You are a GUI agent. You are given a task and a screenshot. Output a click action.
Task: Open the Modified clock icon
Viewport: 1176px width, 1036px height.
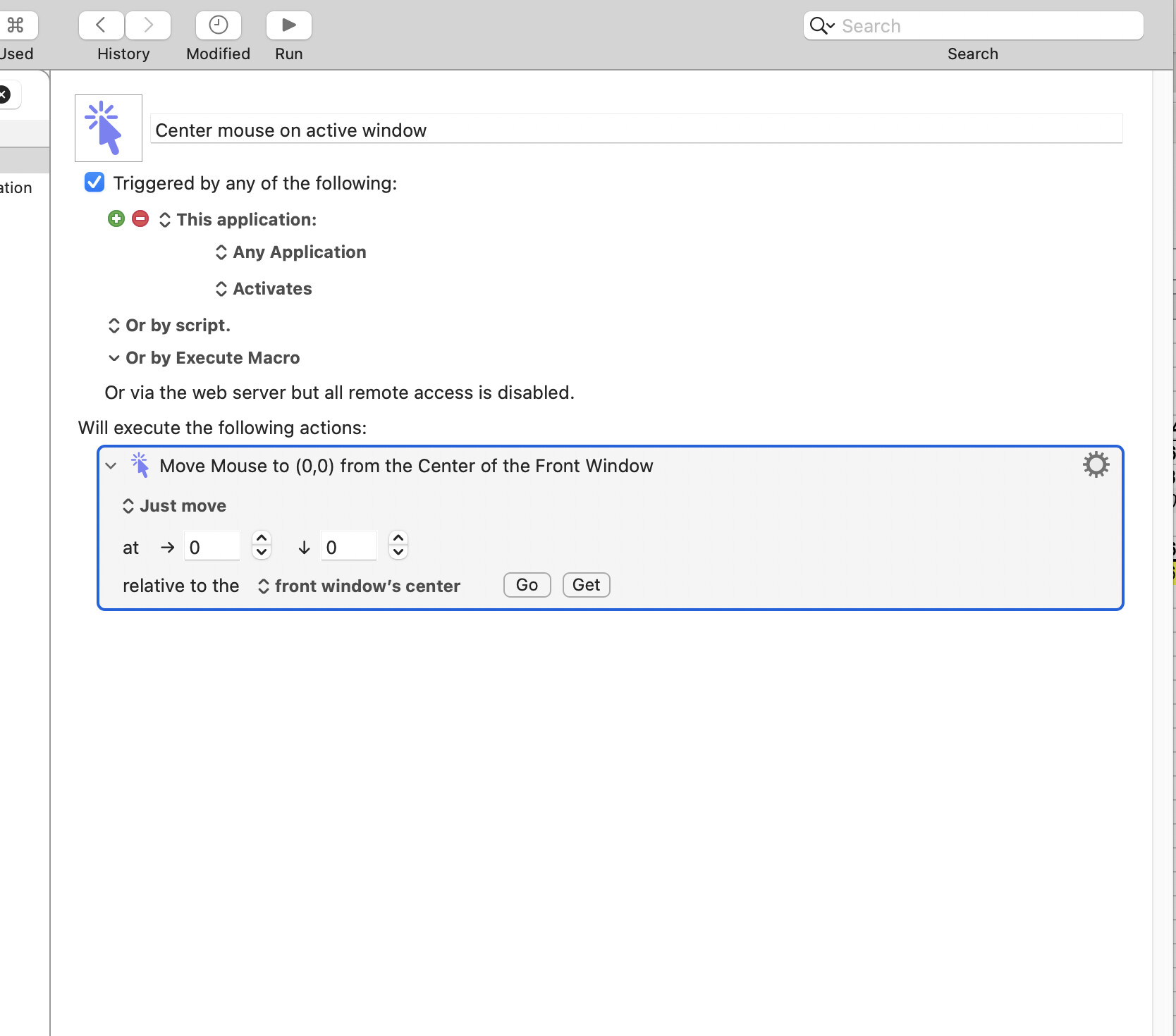click(218, 25)
